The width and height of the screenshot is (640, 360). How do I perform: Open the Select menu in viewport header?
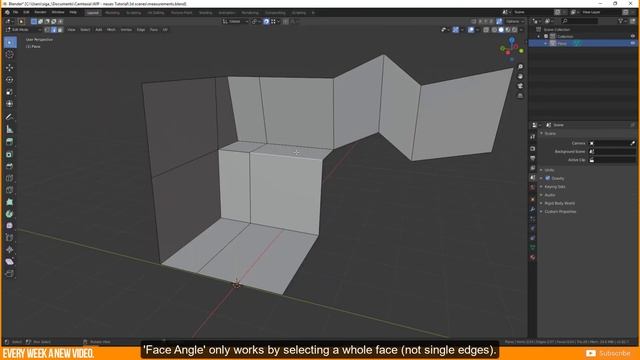85,30
